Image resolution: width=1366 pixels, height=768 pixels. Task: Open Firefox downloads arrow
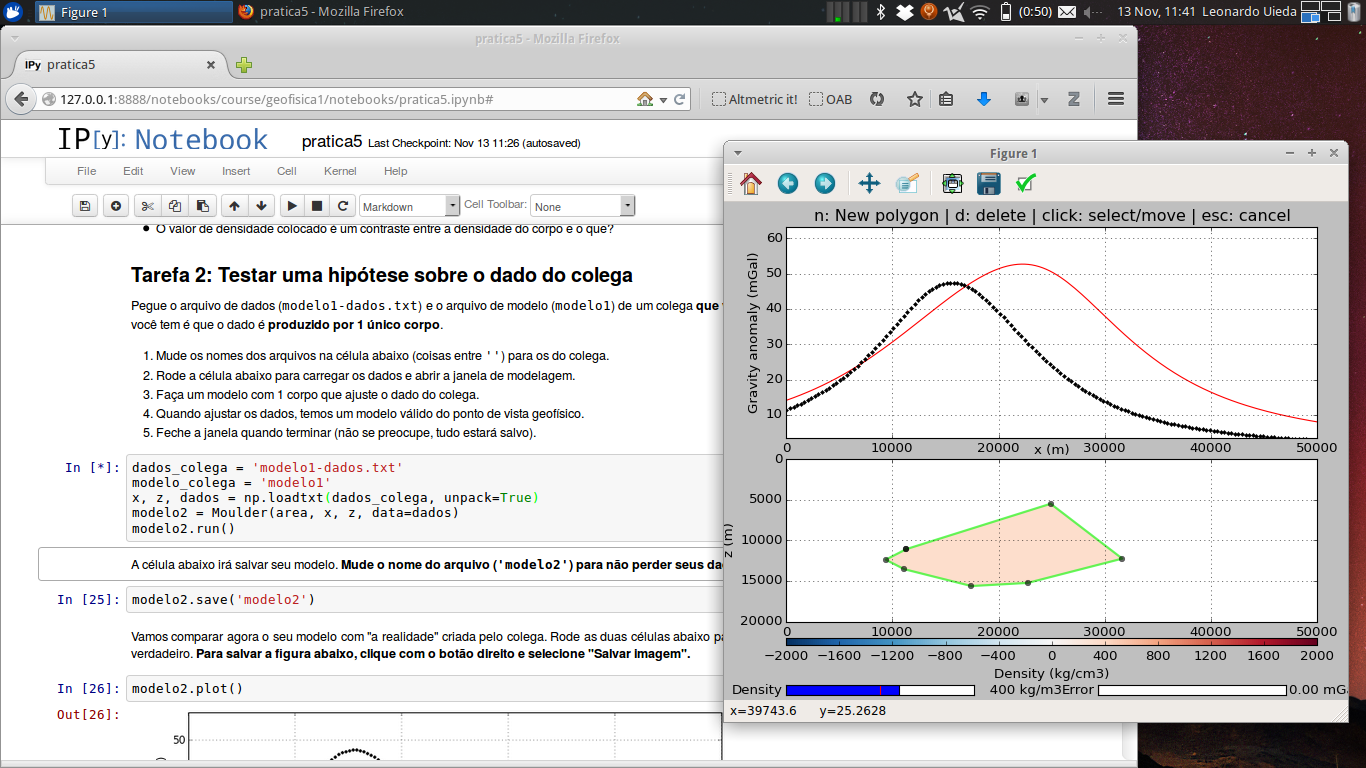[x=984, y=99]
